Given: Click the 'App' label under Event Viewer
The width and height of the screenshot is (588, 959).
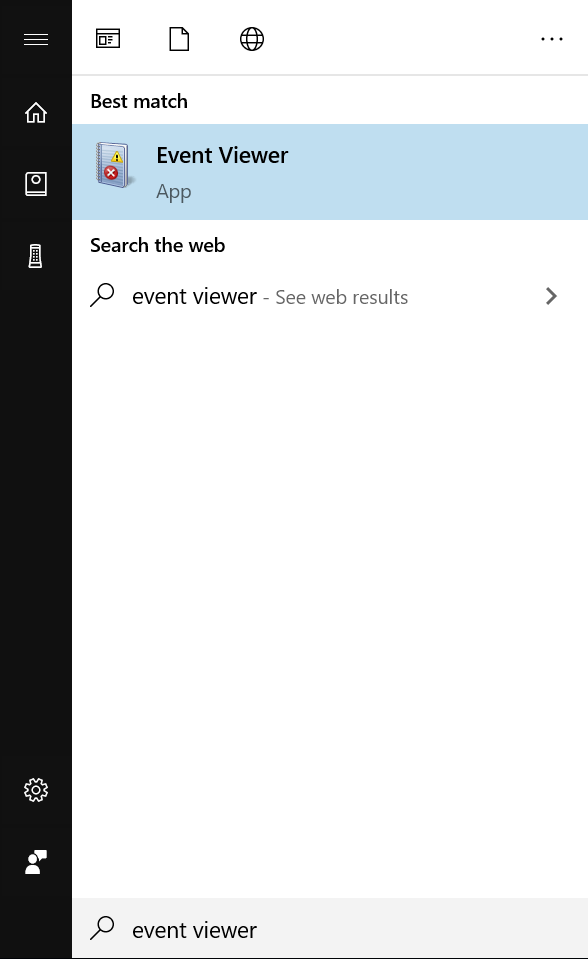Looking at the screenshot, I should pos(174,190).
